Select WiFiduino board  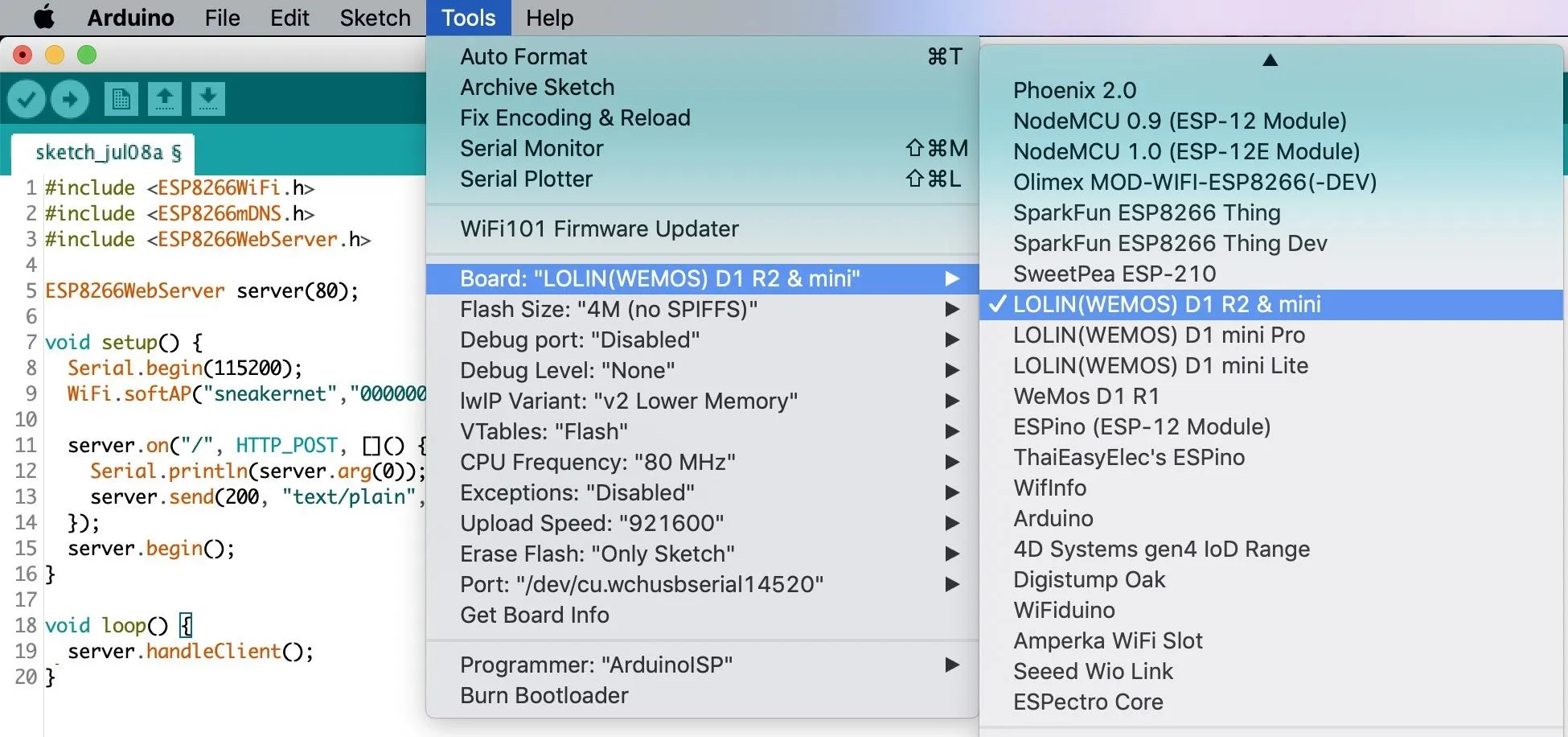[x=1271, y=610]
